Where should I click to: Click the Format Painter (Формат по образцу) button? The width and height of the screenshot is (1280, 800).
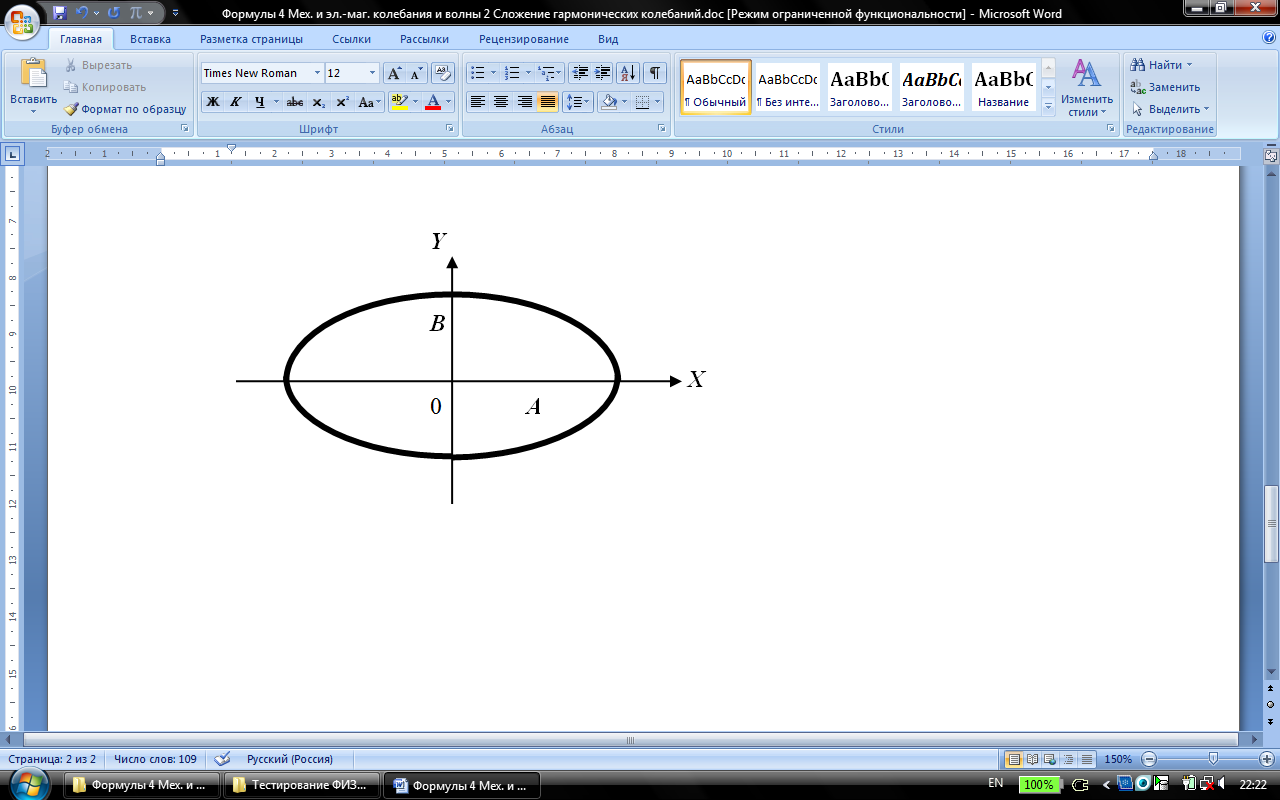[125, 109]
